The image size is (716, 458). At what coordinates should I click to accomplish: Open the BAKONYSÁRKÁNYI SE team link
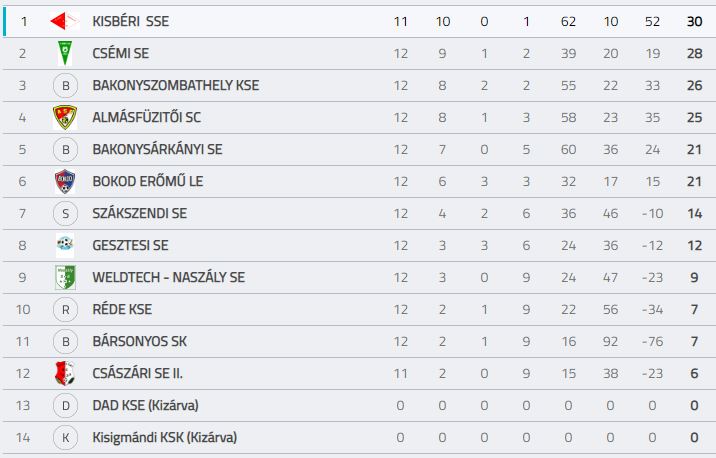pos(157,149)
